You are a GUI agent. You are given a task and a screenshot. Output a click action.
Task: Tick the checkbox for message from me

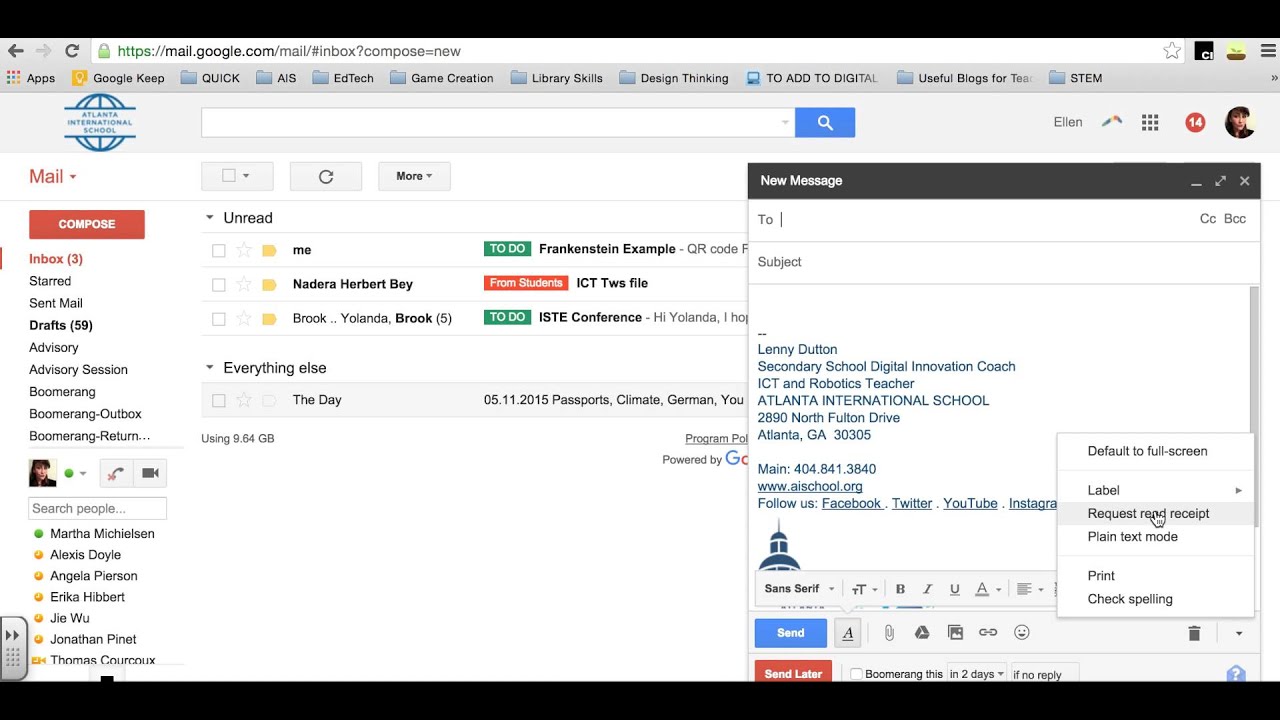[219, 250]
